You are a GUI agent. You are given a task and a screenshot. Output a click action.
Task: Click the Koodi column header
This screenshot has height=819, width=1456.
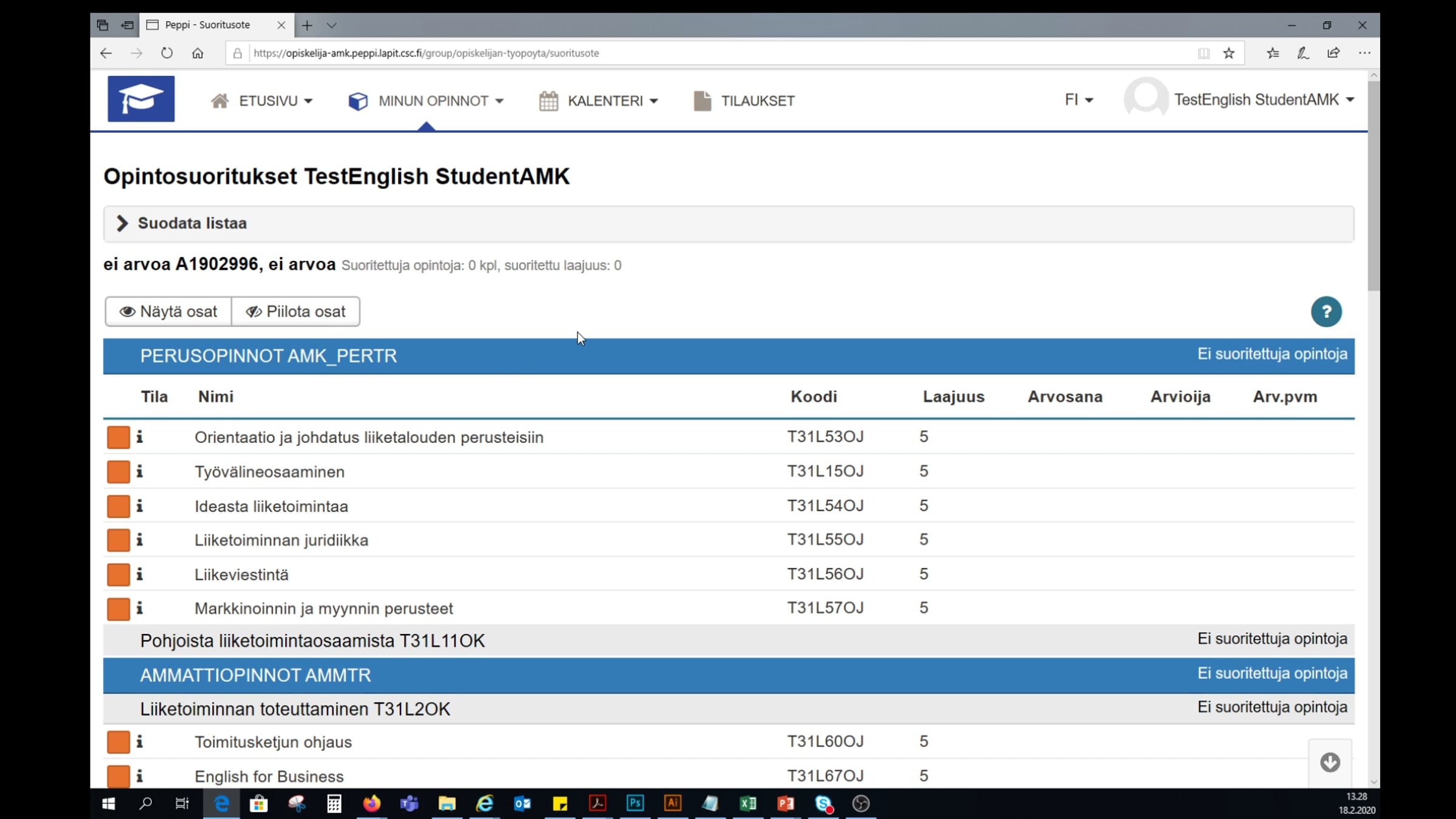pos(814,397)
